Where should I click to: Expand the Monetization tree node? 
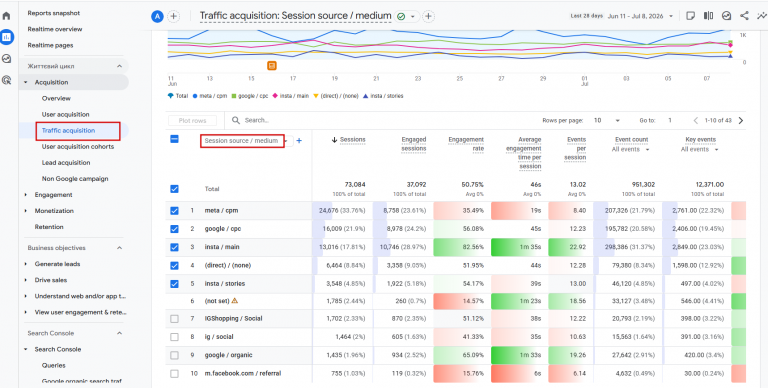coord(26,211)
